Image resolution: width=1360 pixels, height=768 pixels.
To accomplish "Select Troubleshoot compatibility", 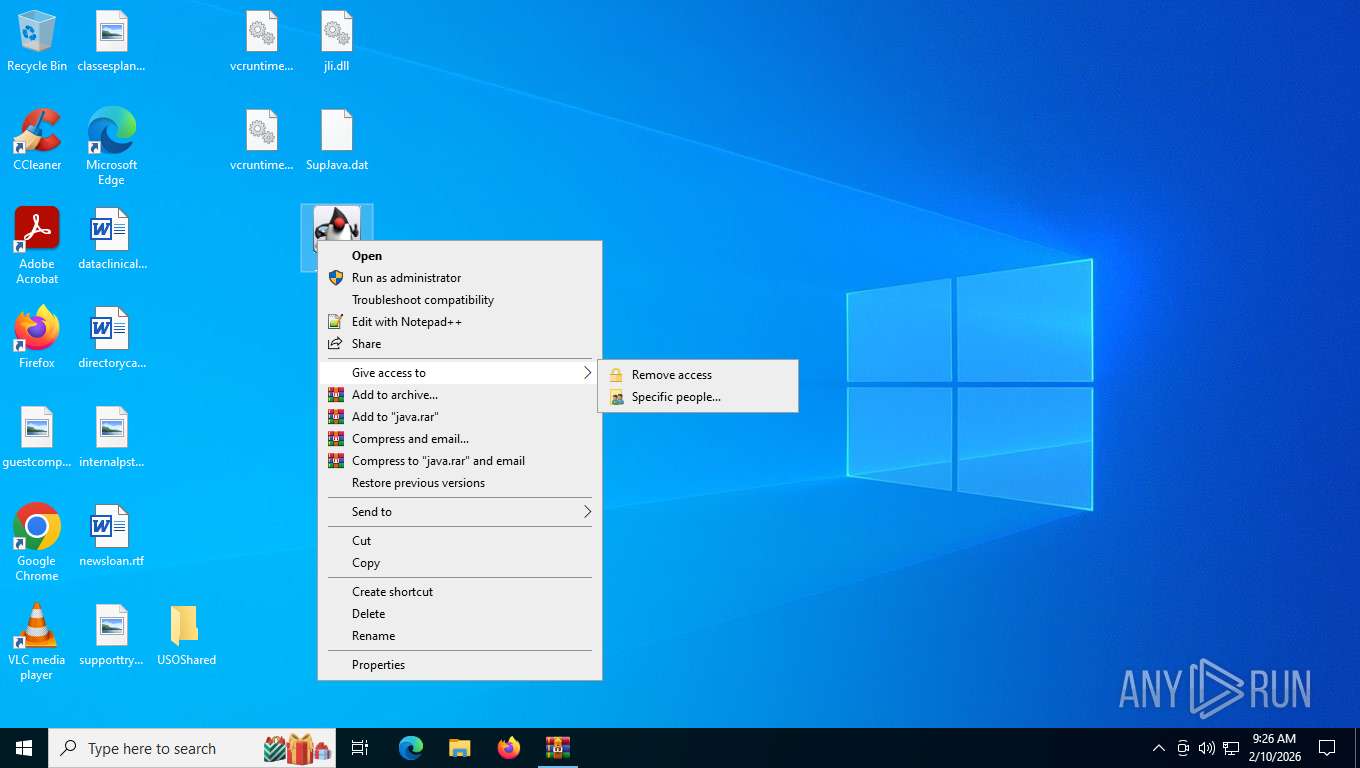I will 460,300.
